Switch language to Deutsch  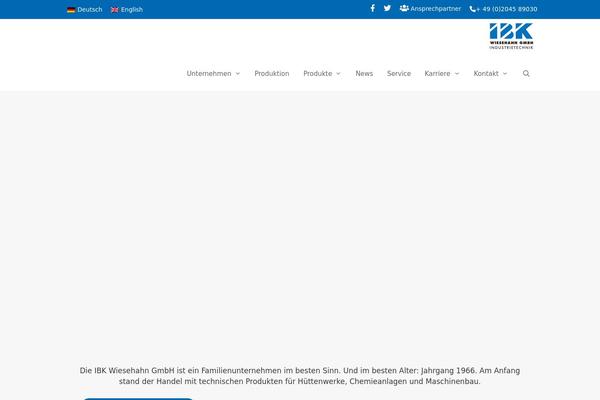coord(90,10)
